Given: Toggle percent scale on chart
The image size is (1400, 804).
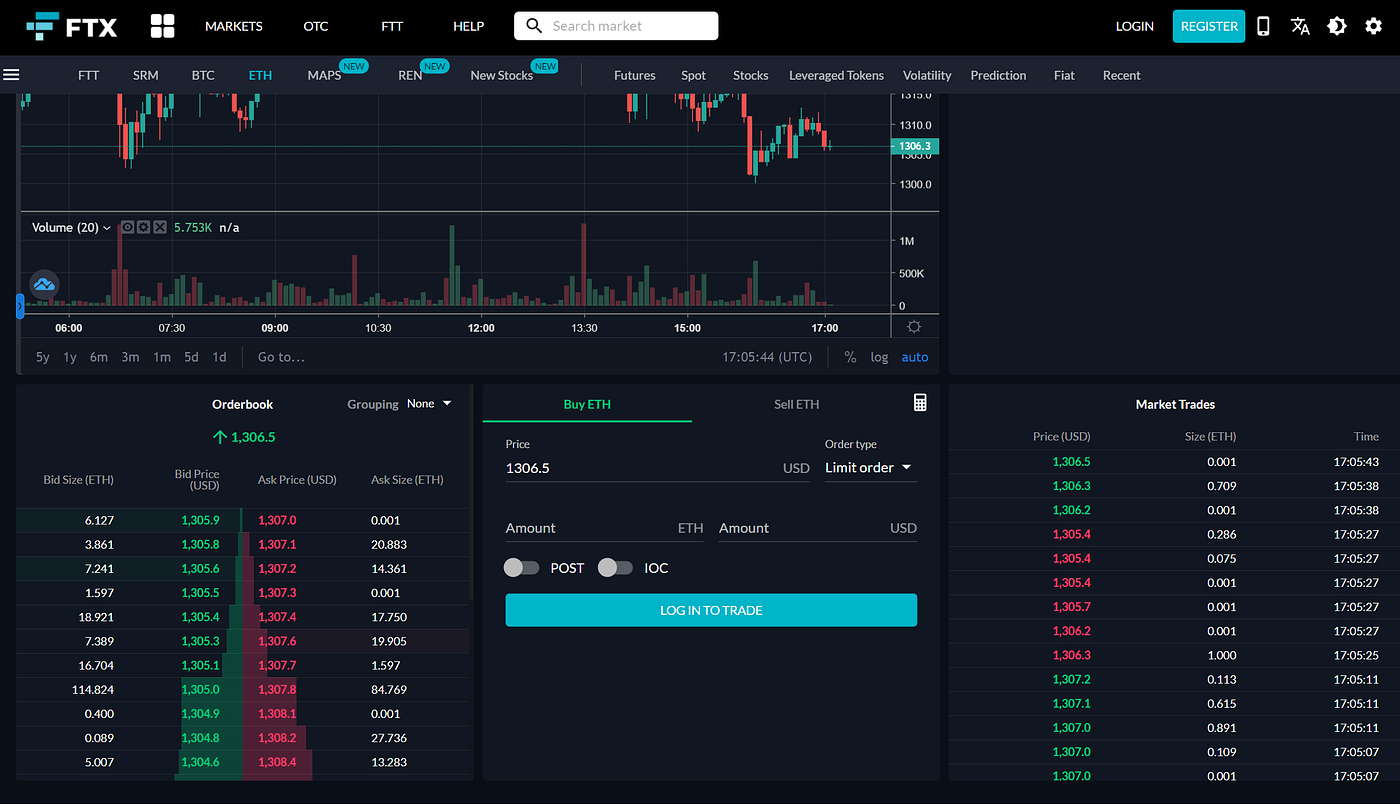Looking at the screenshot, I should [850, 357].
